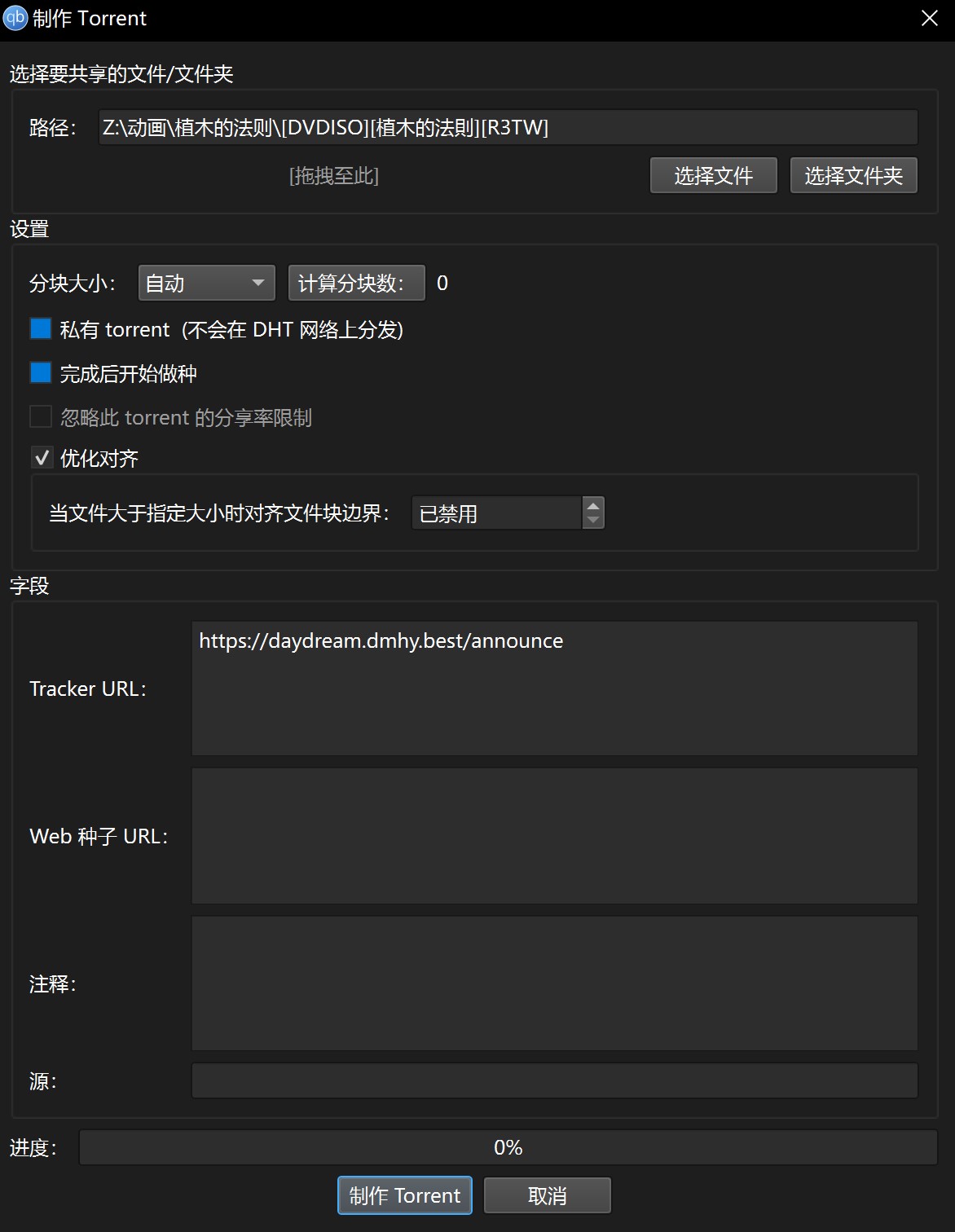Click the 当文件大于指定大小时对齐文件块边界 label
The width and height of the screenshot is (955, 1232).
coord(219,513)
